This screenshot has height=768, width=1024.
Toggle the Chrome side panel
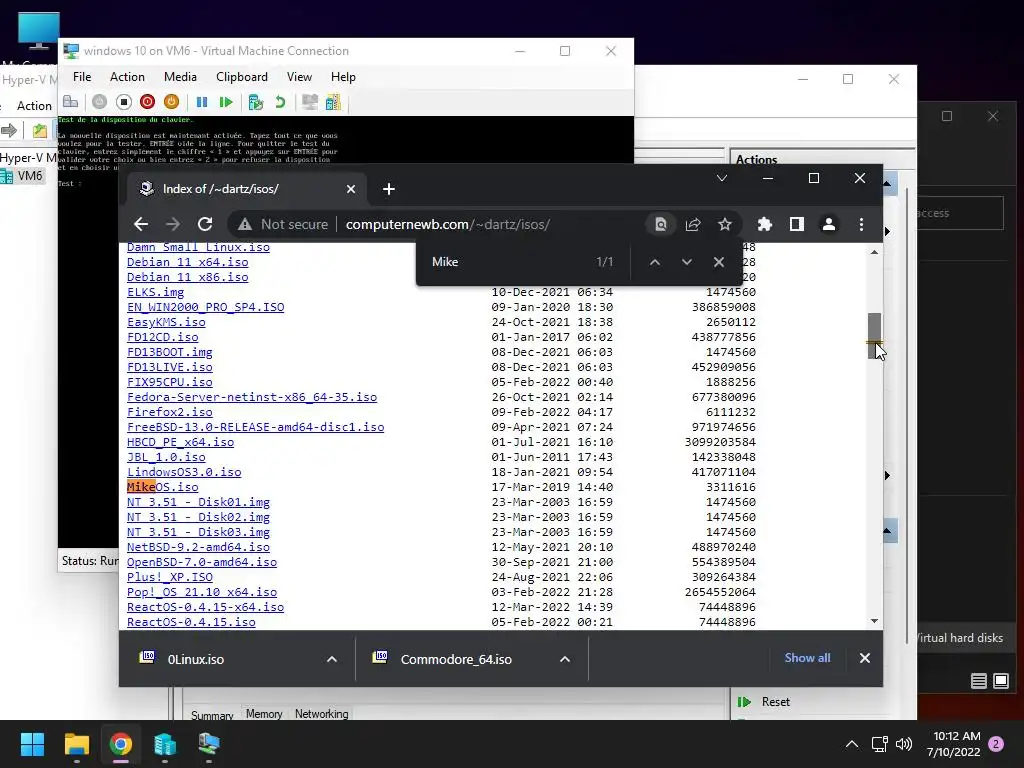797,225
